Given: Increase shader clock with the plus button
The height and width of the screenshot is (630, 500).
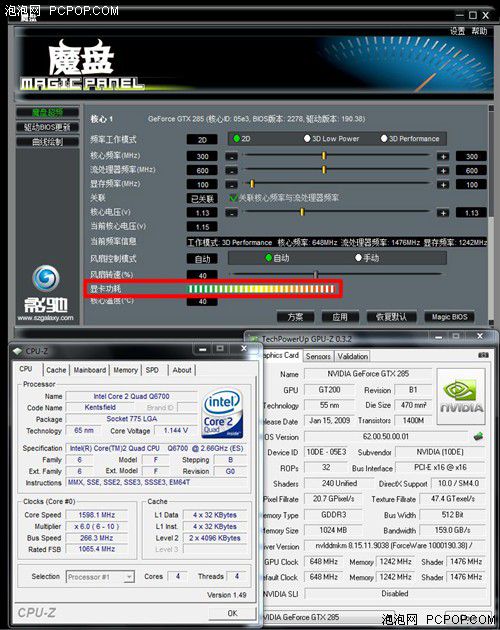Looking at the screenshot, I should coord(443,170).
